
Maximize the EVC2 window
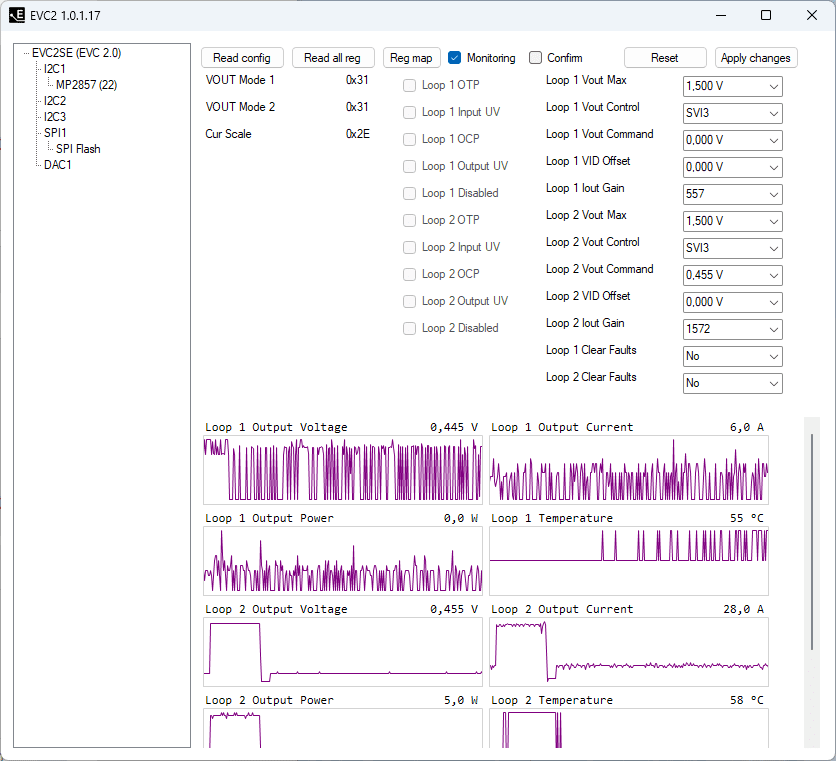[x=766, y=15]
